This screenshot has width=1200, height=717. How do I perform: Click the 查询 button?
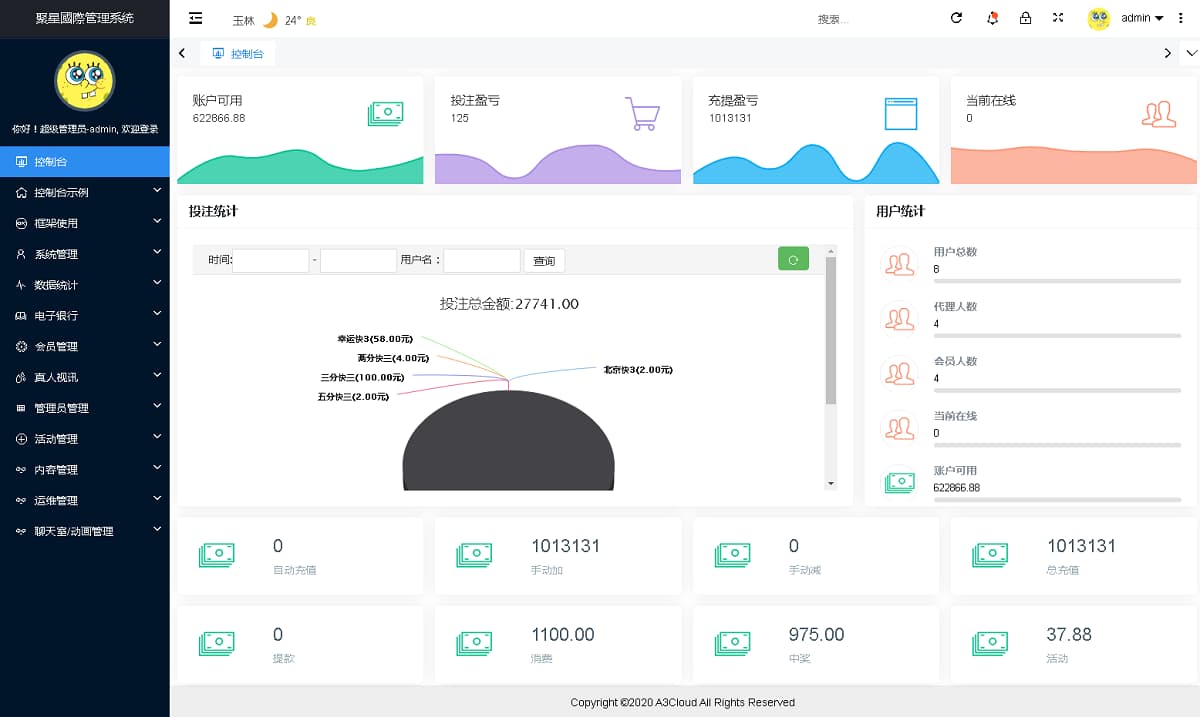point(544,261)
